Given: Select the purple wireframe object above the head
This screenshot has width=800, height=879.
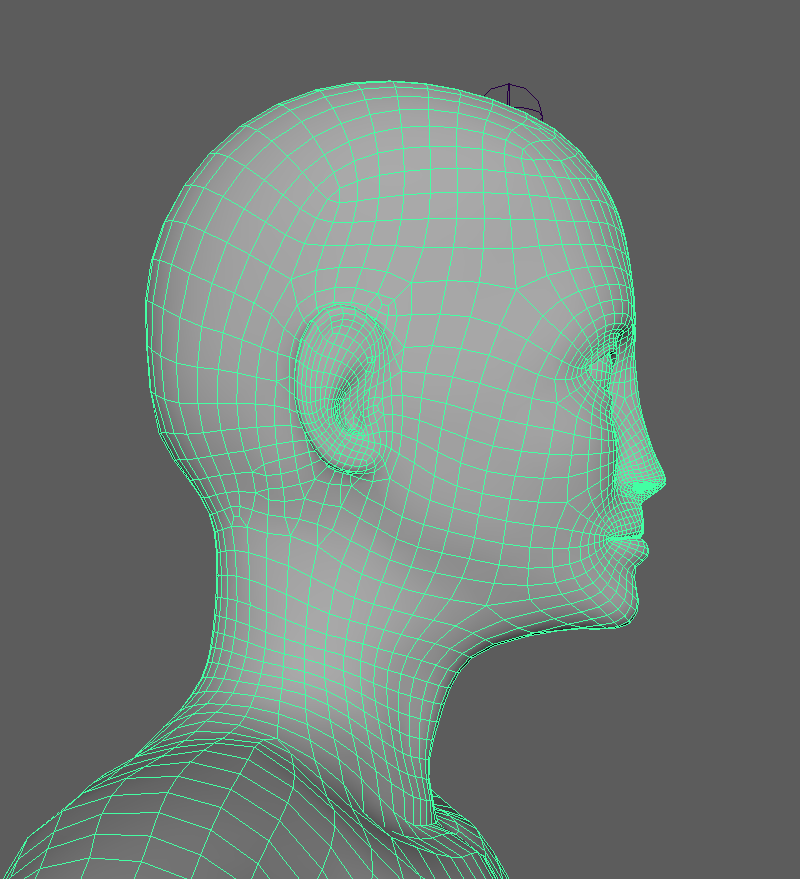Looking at the screenshot, I should coord(515,101).
